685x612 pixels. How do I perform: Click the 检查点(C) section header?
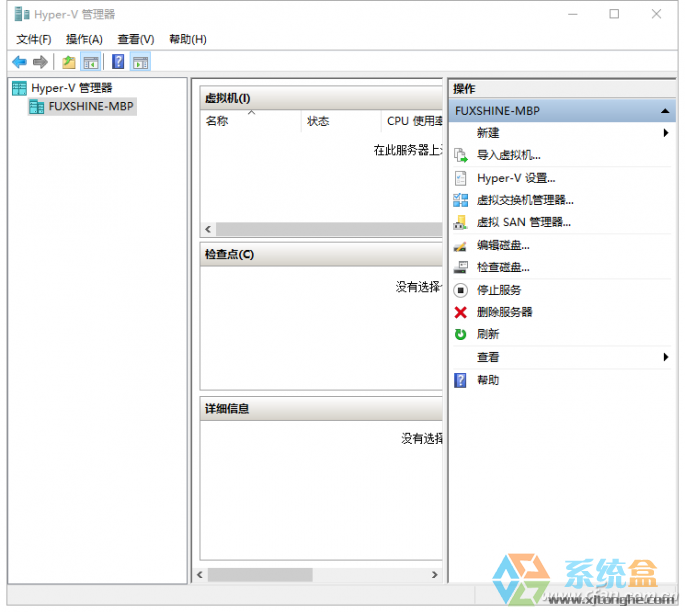(321, 255)
